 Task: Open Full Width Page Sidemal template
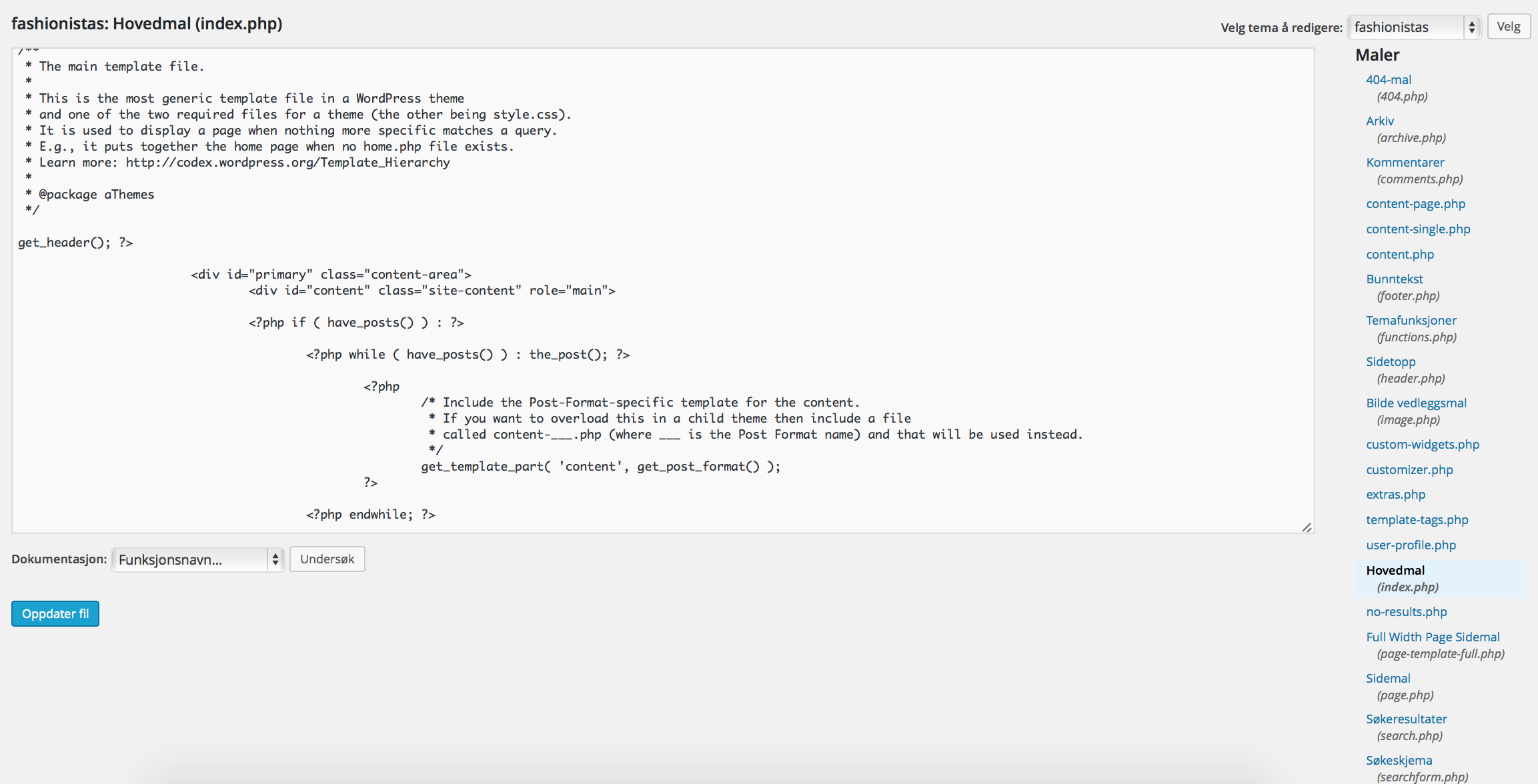1433,637
